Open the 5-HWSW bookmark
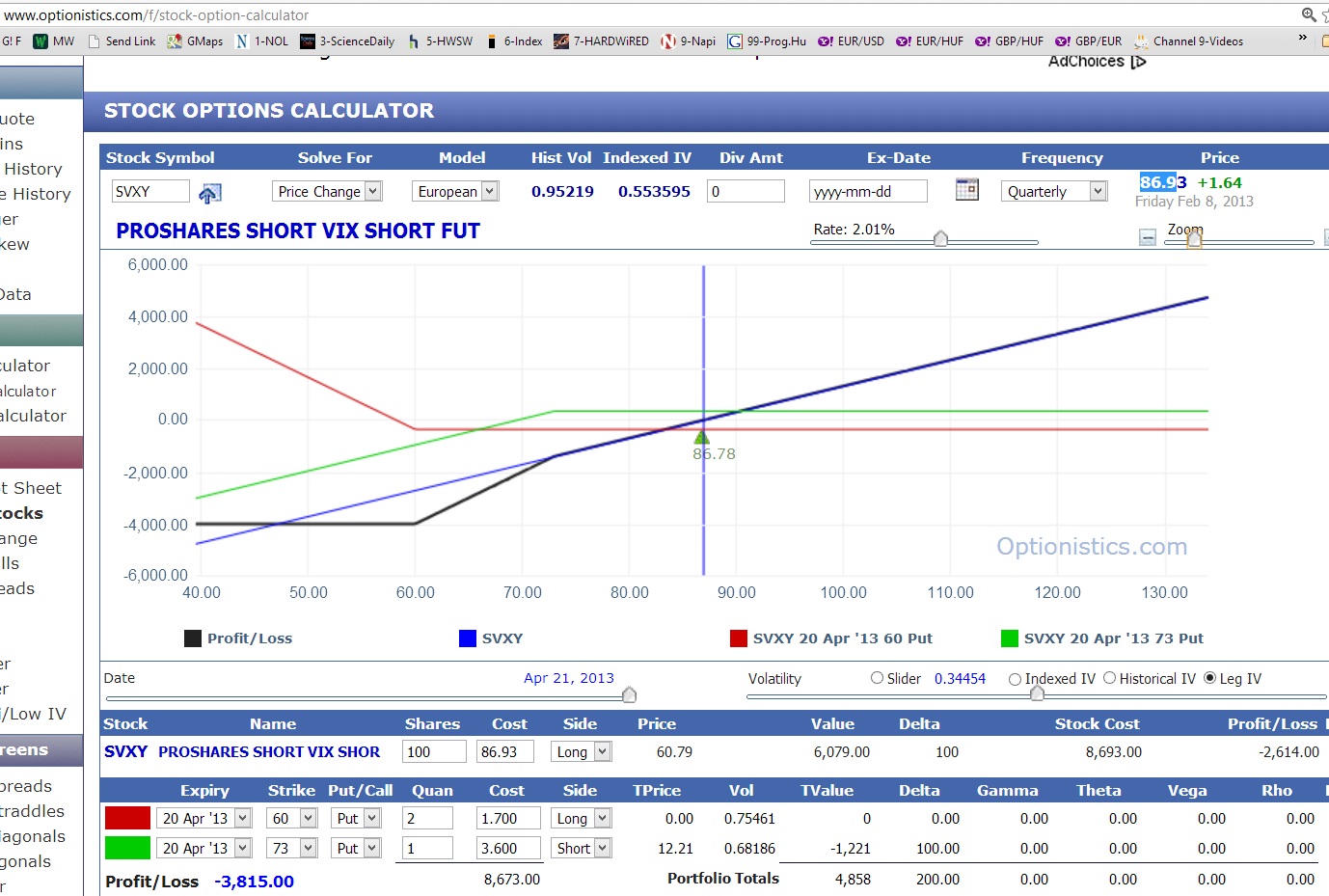The width and height of the screenshot is (1329, 896). pos(440,41)
